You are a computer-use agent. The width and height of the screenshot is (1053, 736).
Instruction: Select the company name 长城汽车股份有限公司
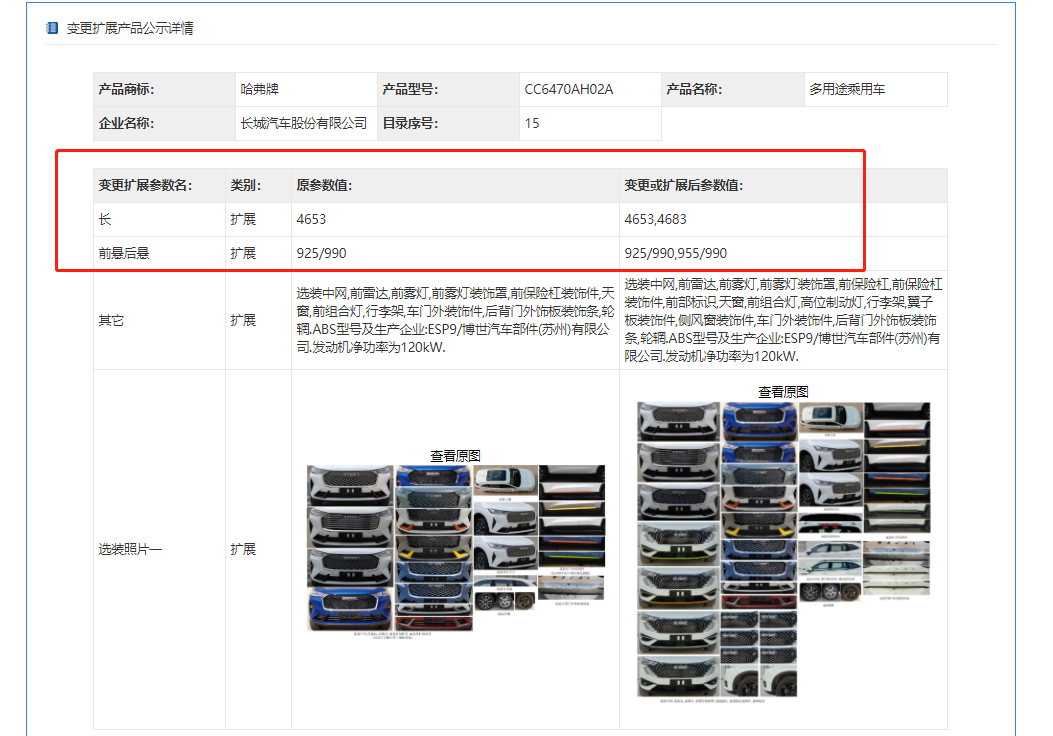tap(304, 124)
